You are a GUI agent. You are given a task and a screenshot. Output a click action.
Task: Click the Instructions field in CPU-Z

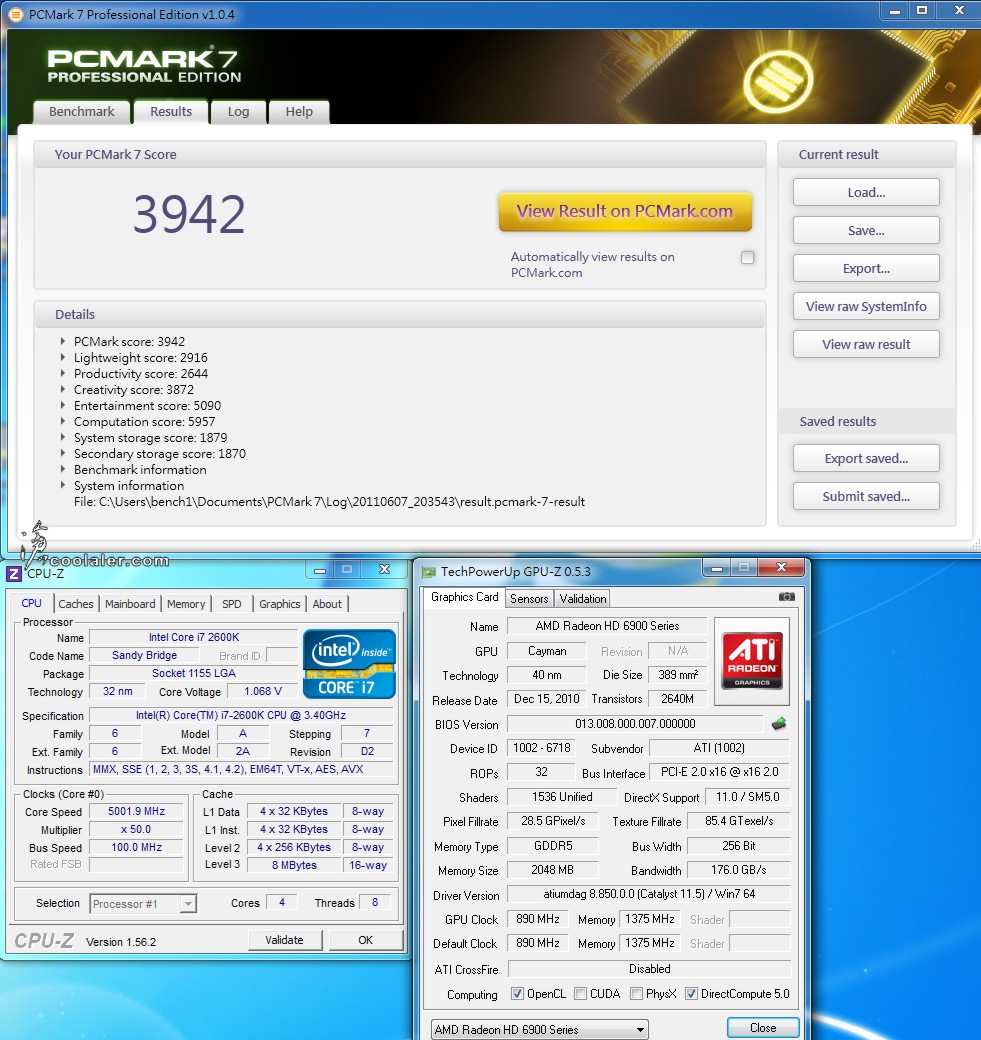[x=241, y=769]
